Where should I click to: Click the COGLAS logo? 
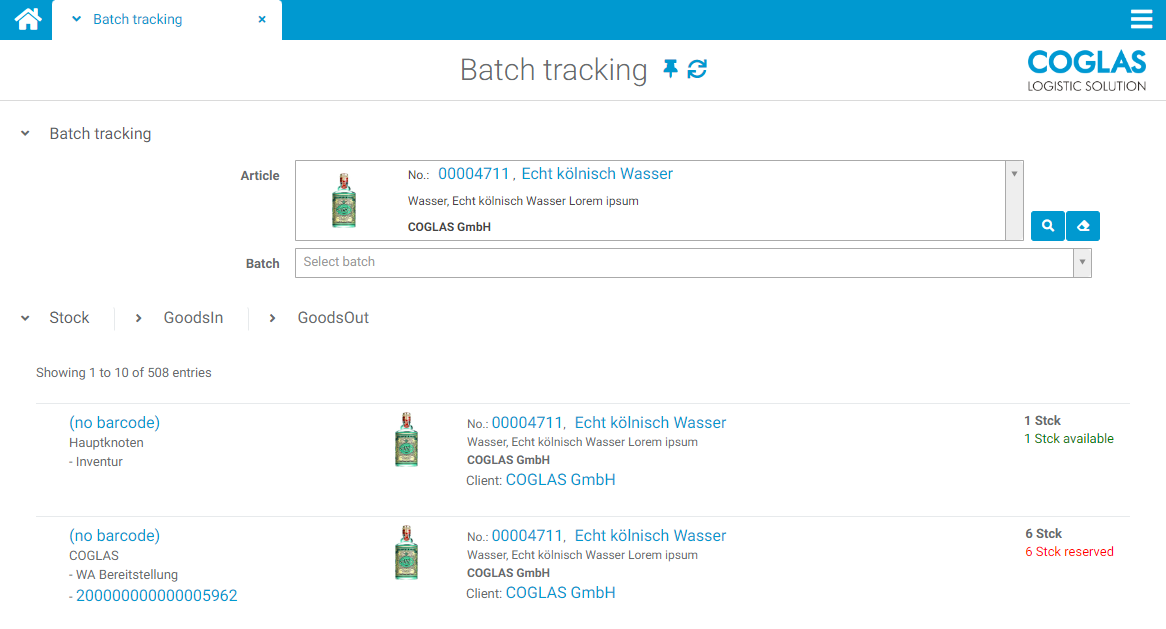tap(1086, 69)
